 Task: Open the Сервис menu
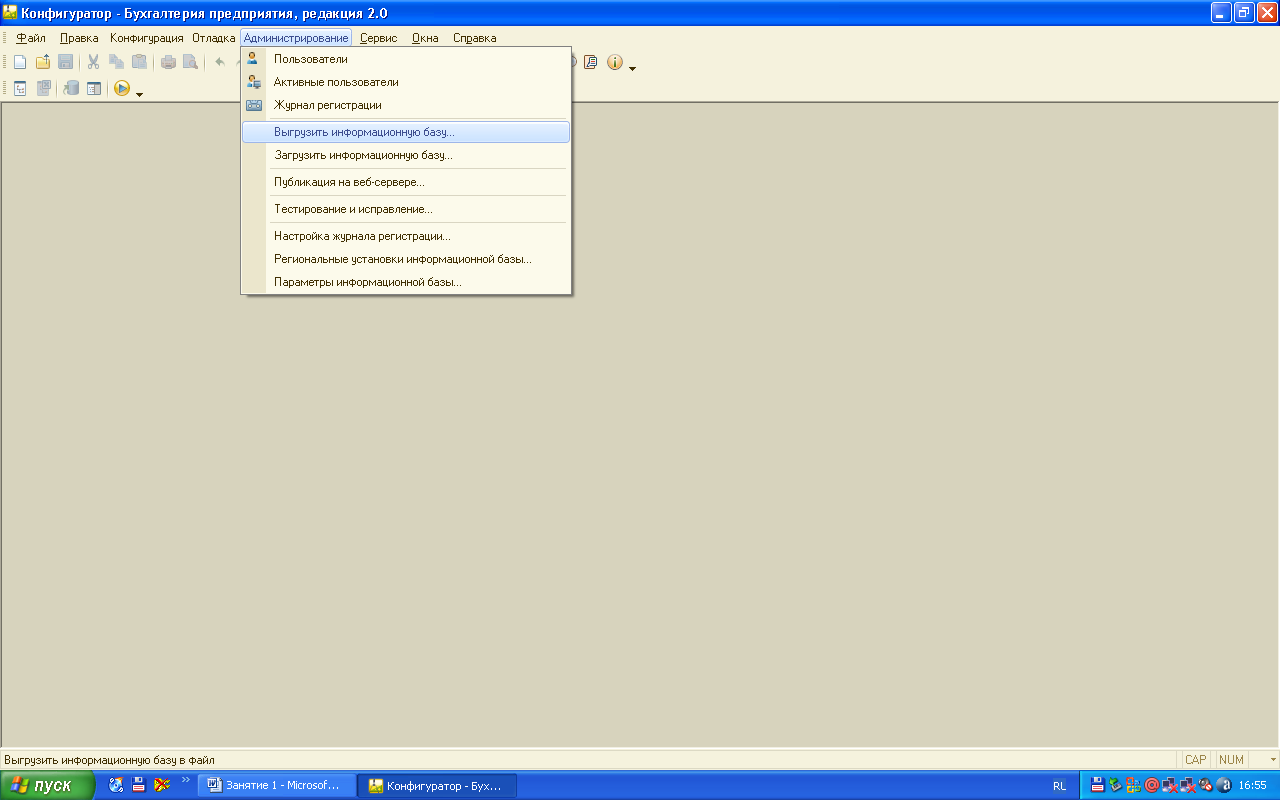coord(378,38)
